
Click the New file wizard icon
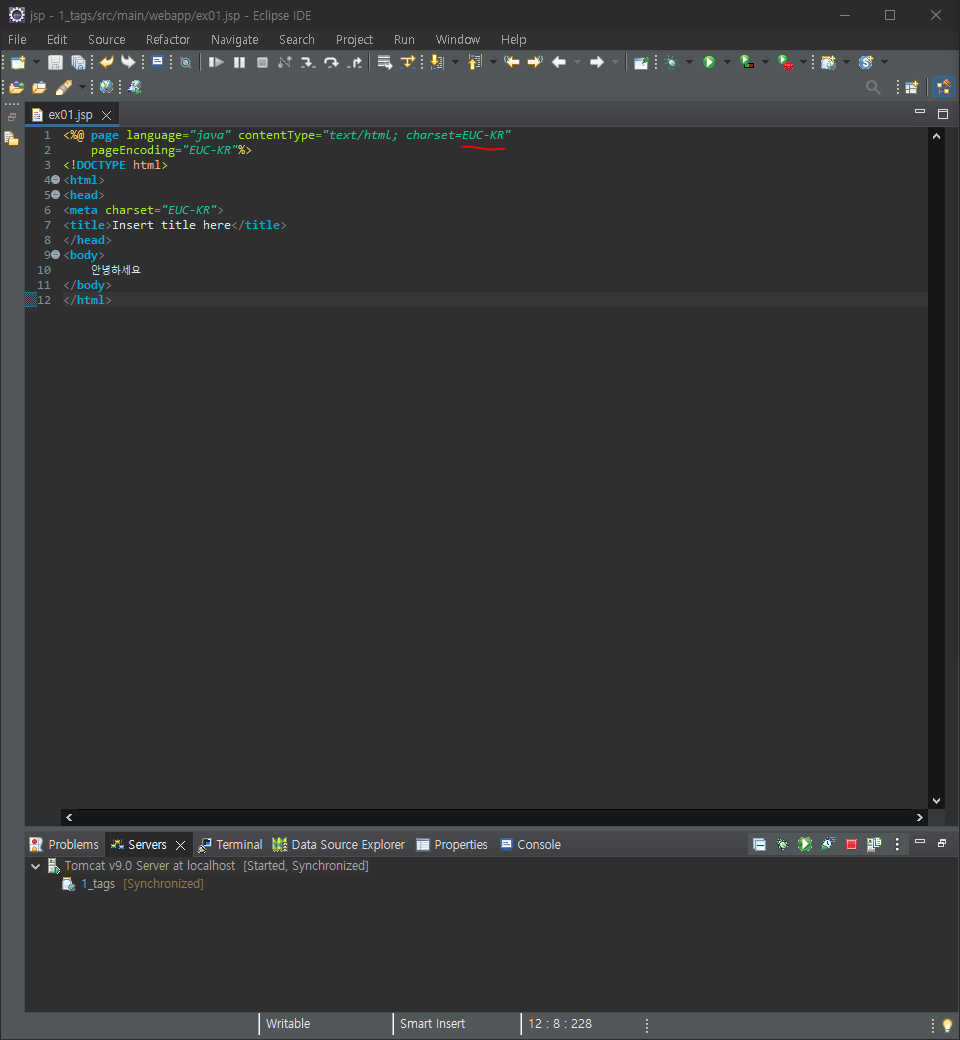pos(18,62)
